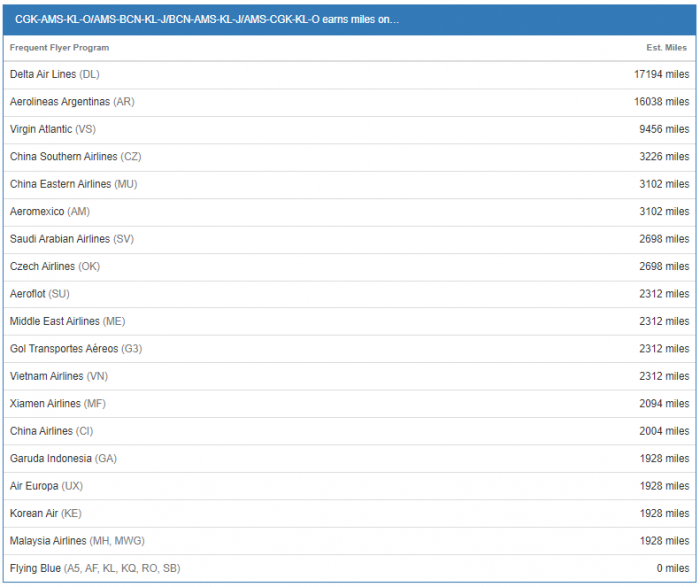Select China Eastern Airlines (MU) row
This screenshot has width=700, height=587.
tap(350, 184)
